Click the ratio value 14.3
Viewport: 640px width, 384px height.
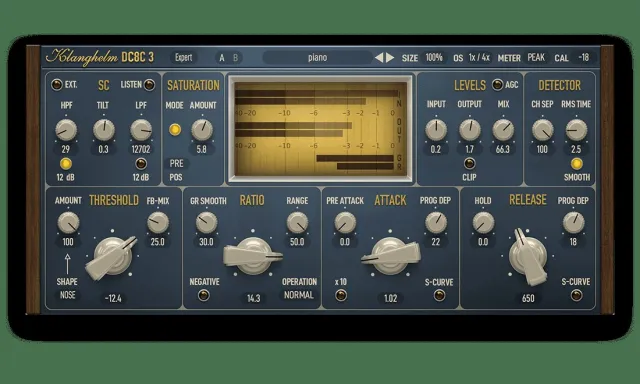tap(253, 298)
